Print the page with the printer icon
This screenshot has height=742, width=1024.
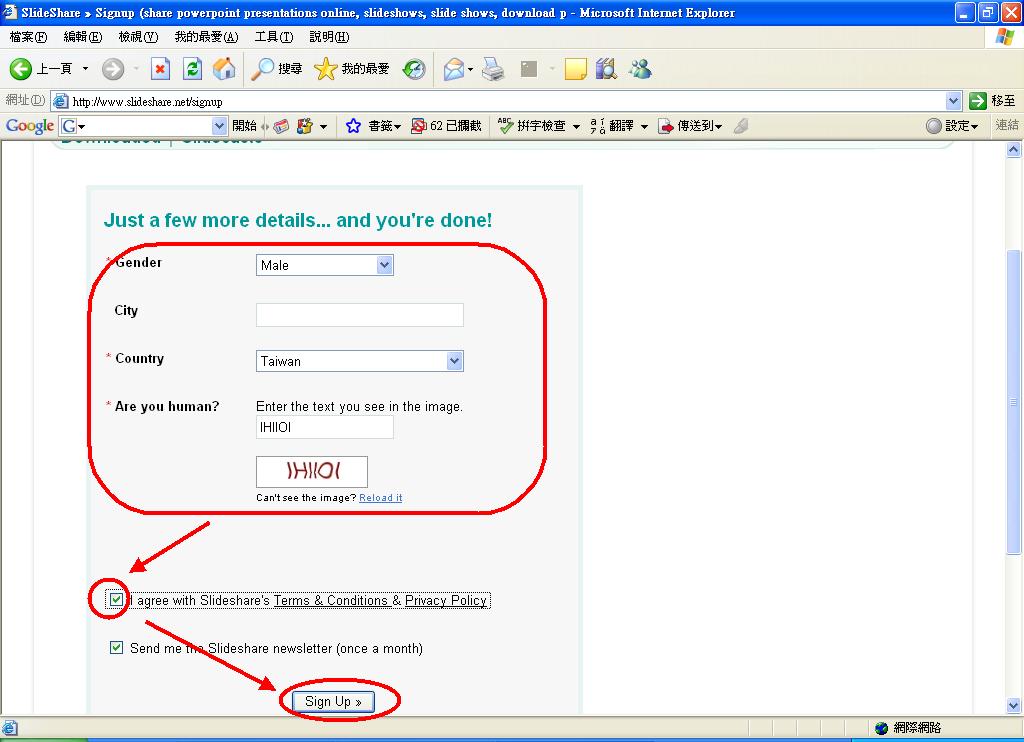click(x=494, y=69)
